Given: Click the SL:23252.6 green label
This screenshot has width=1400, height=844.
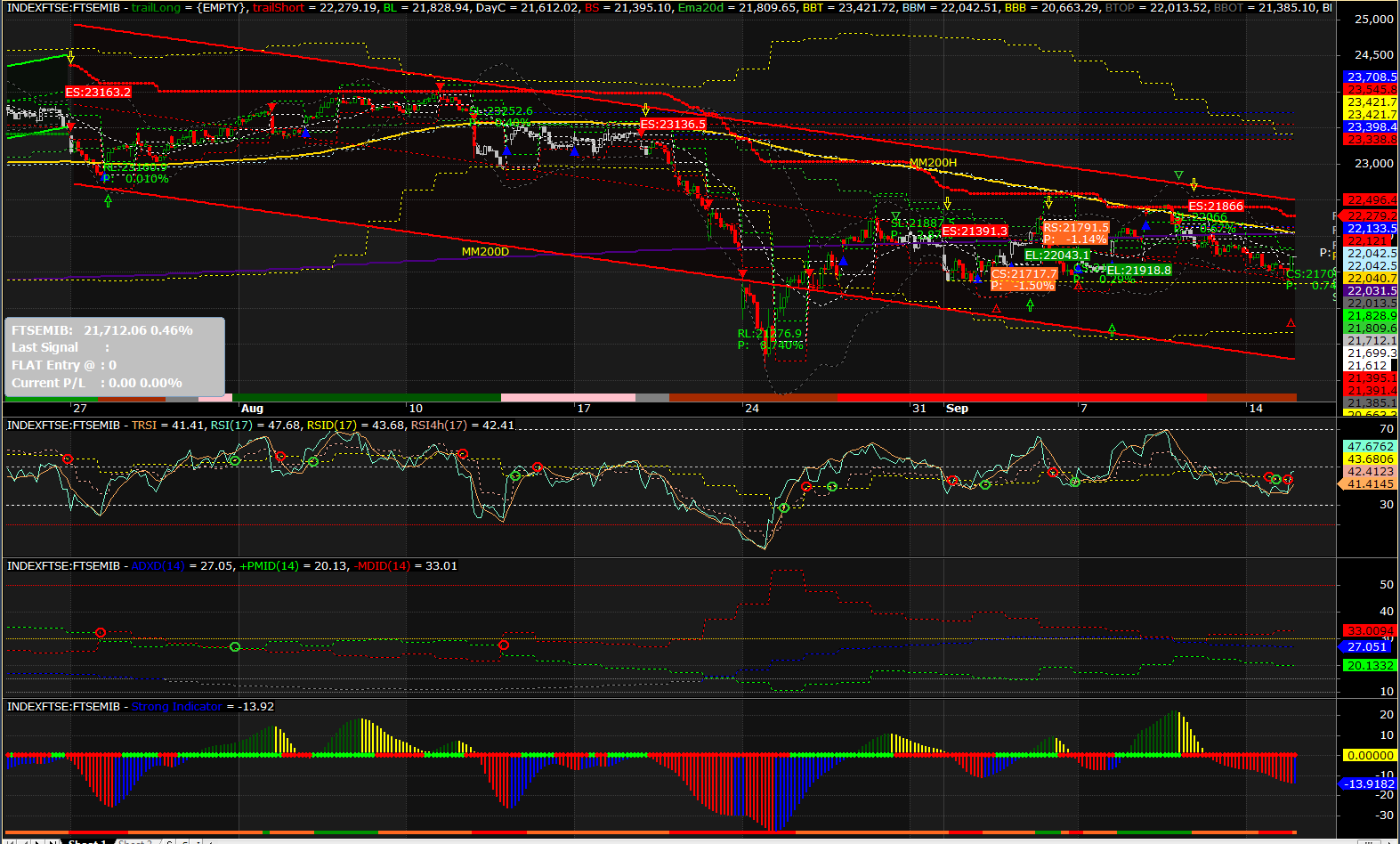Looking at the screenshot, I should 501,111.
